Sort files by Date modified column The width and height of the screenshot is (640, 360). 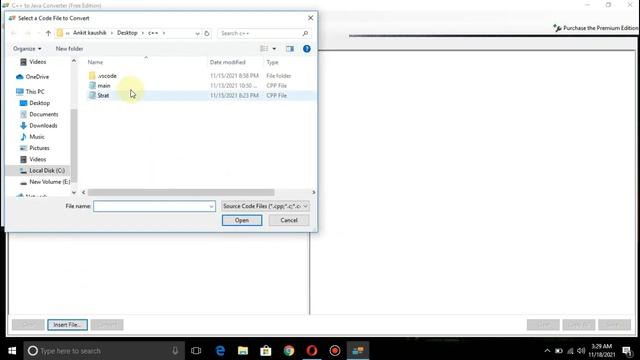(227, 62)
